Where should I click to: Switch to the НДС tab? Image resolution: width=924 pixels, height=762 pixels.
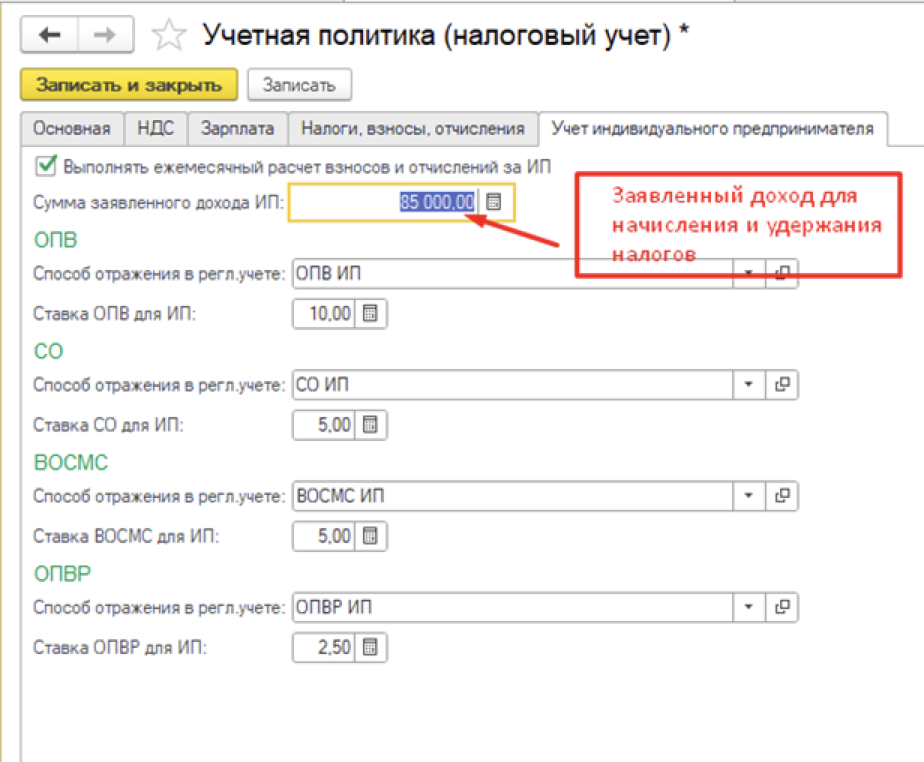(158, 128)
